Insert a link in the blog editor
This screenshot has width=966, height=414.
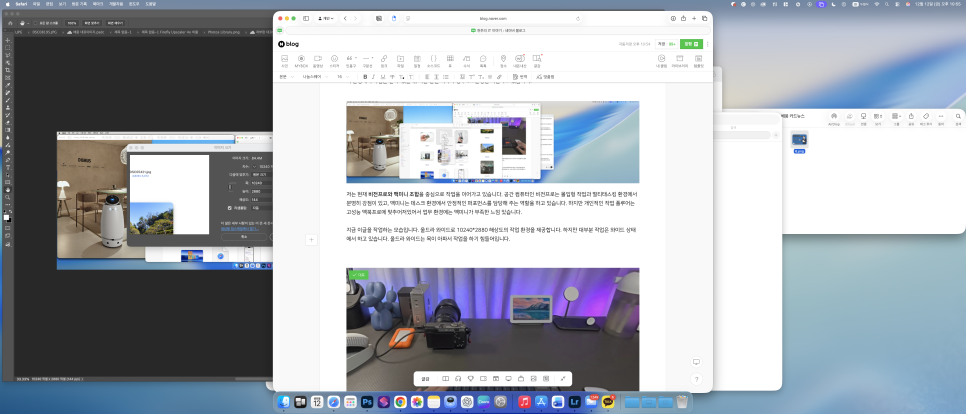pyautogui.click(x=384, y=60)
